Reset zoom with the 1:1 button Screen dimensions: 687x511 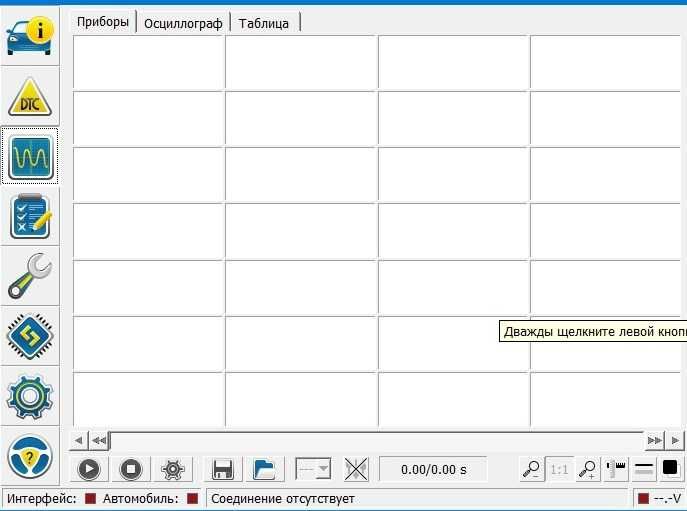[559, 470]
